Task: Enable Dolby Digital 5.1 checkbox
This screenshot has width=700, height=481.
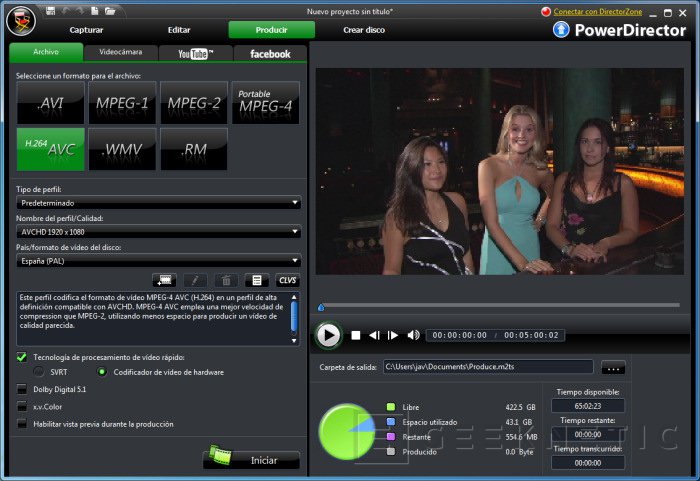Action: point(21,389)
